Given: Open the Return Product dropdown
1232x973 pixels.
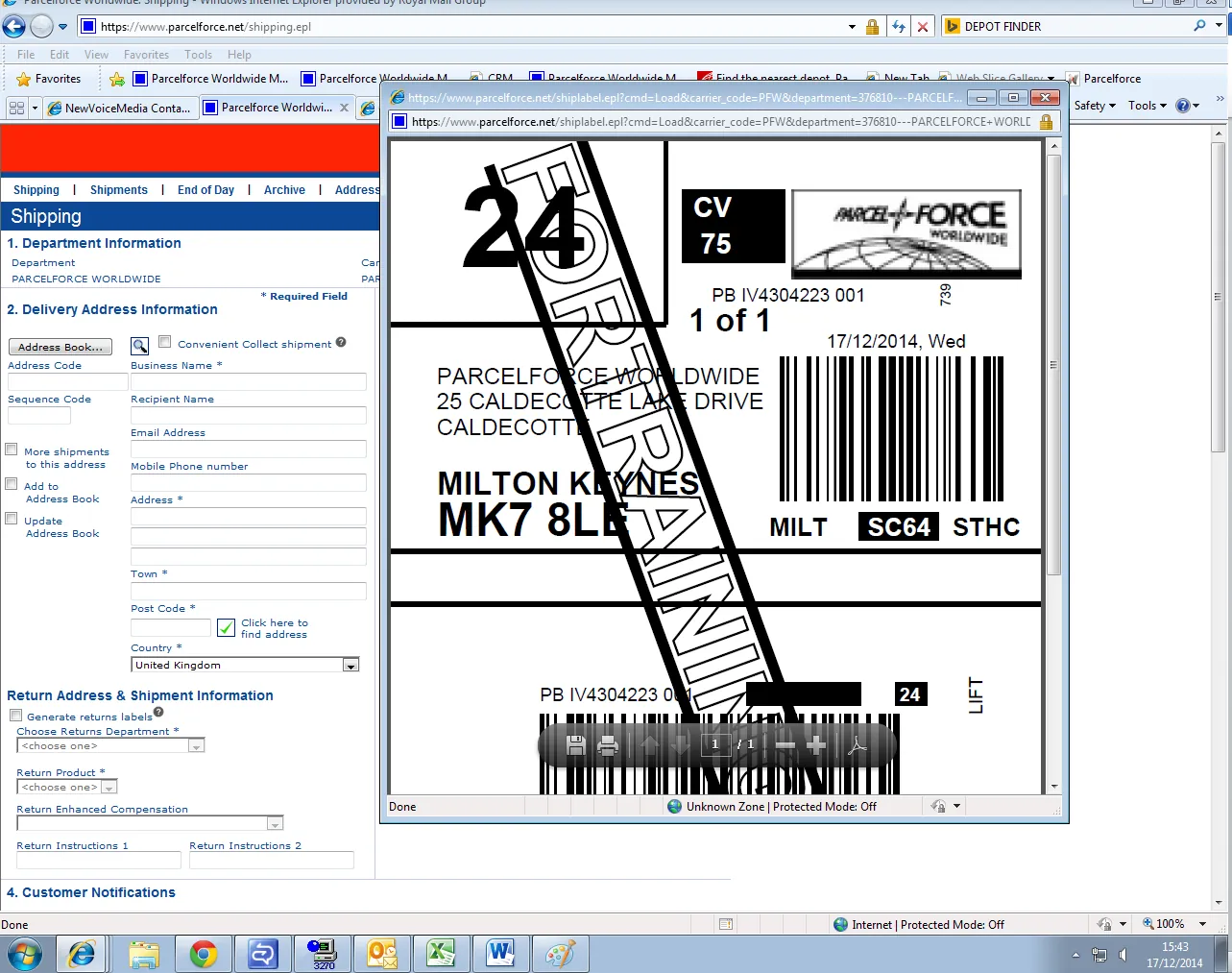Looking at the screenshot, I should coord(67,787).
